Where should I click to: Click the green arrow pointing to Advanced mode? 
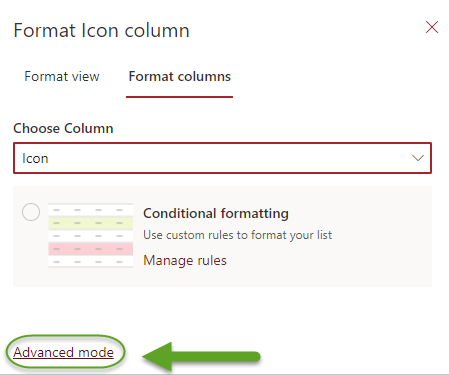click(201, 357)
